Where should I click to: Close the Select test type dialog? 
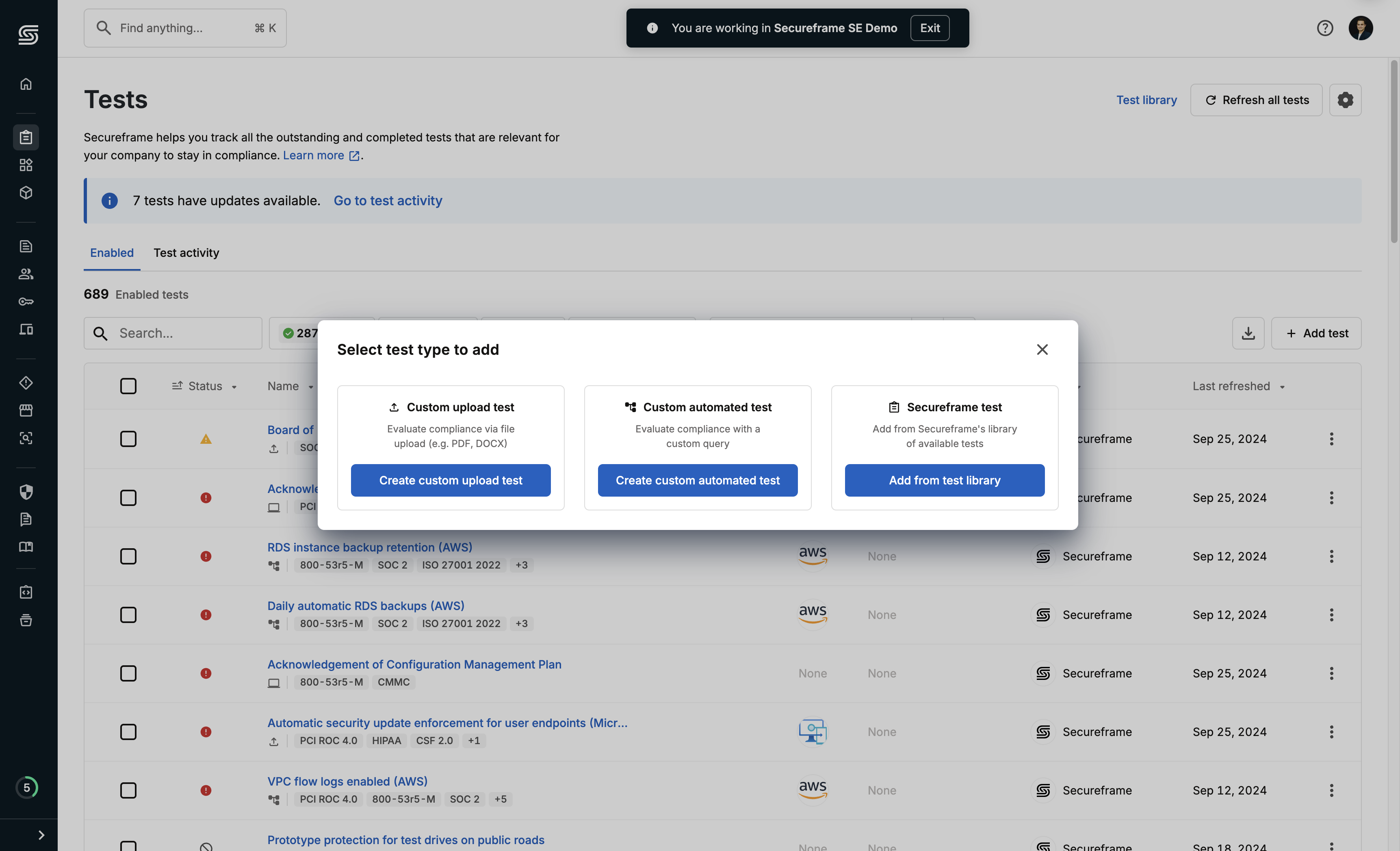click(1042, 350)
